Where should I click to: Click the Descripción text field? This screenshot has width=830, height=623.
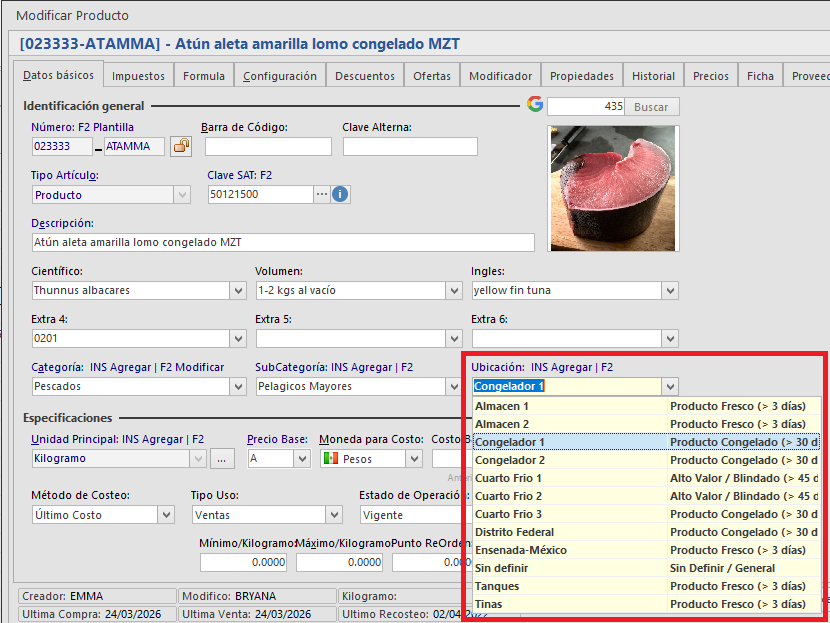tap(283, 242)
